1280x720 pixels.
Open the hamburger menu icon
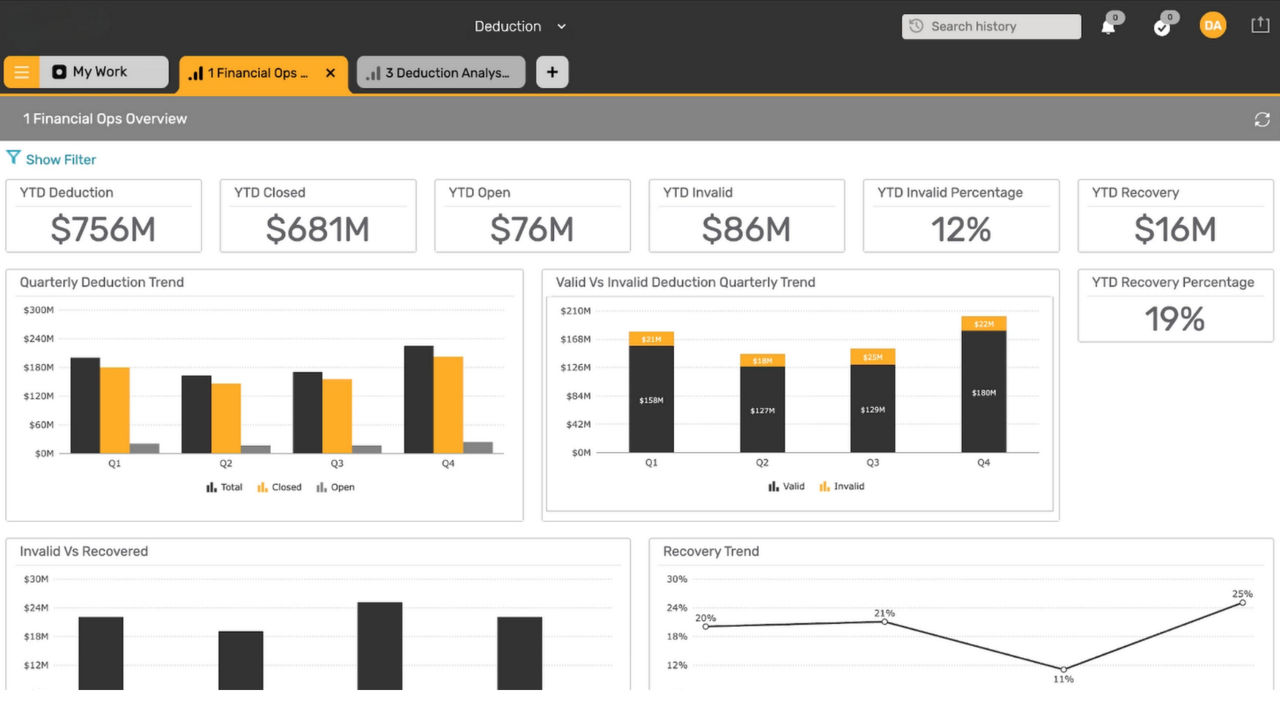click(x=21, y=73)
